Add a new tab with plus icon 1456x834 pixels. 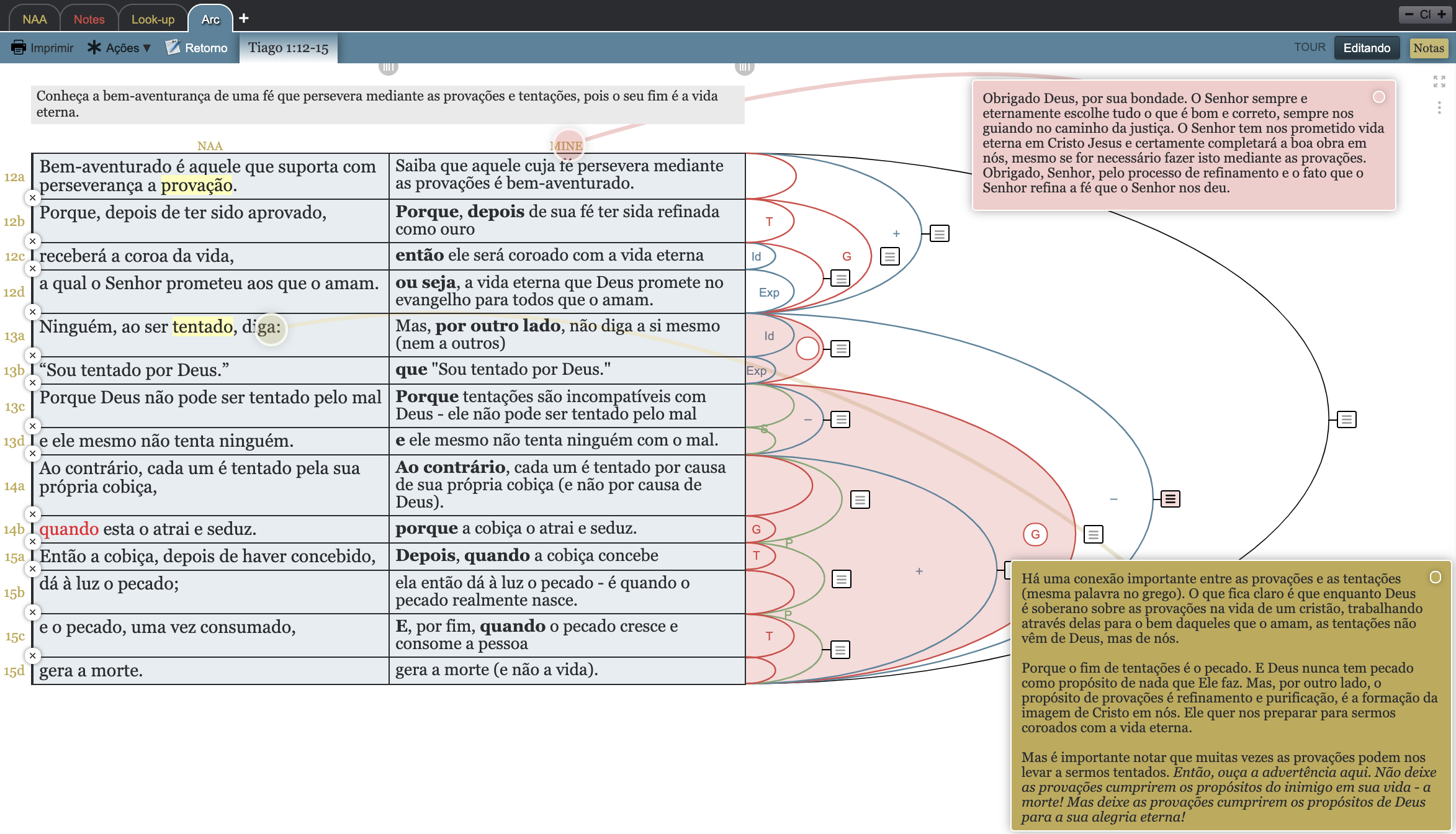click(244, 18)
